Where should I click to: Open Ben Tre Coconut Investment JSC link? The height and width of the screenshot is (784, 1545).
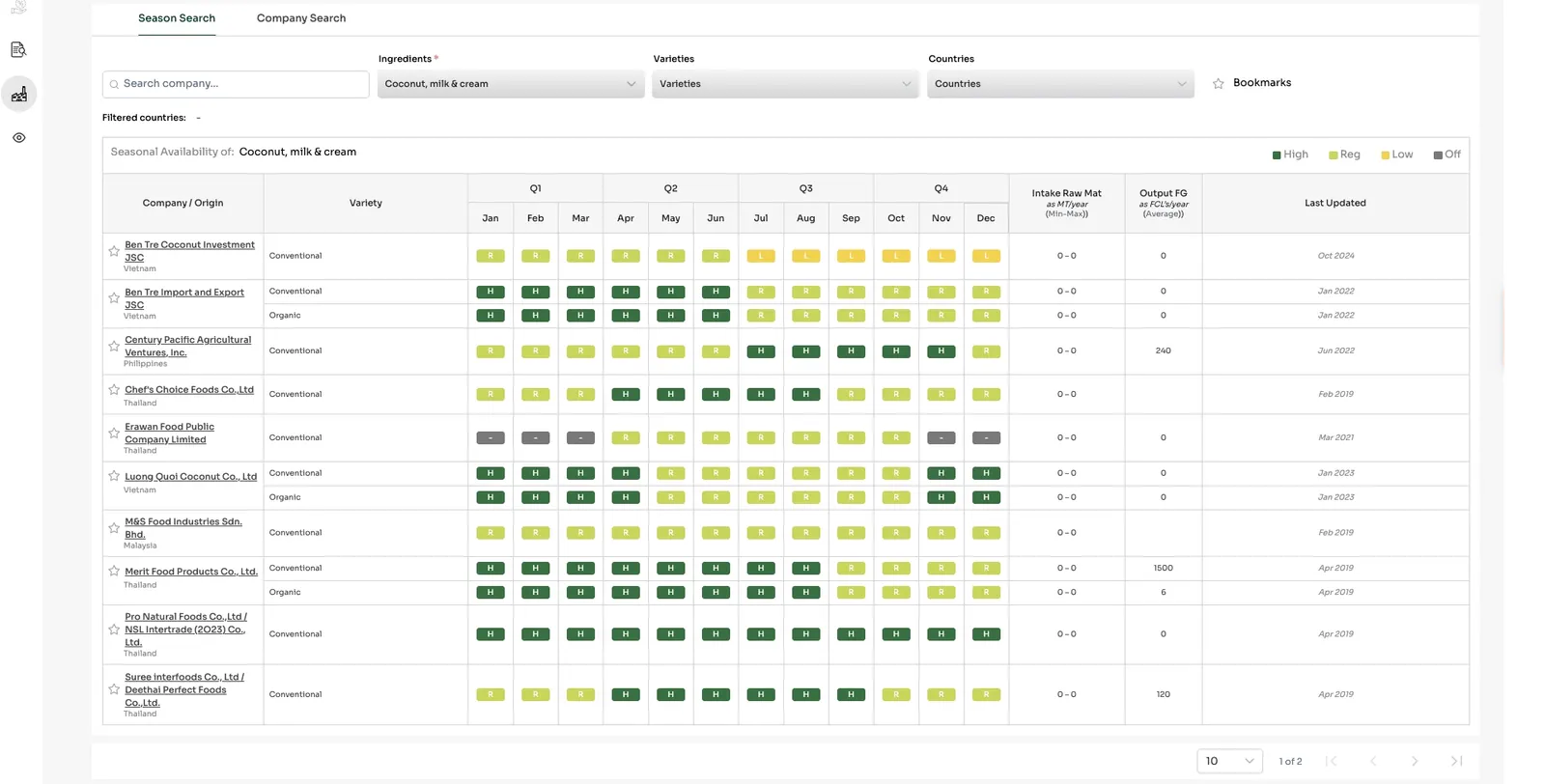[x=189, y=251]
